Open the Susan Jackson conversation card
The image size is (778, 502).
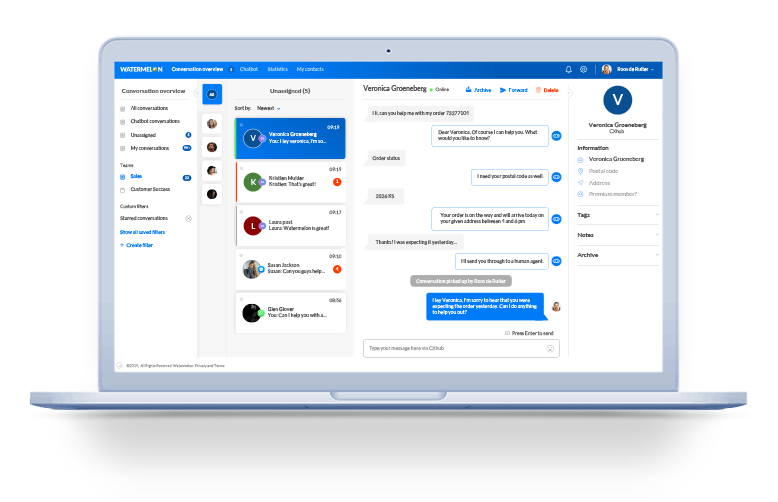[290, 269]
